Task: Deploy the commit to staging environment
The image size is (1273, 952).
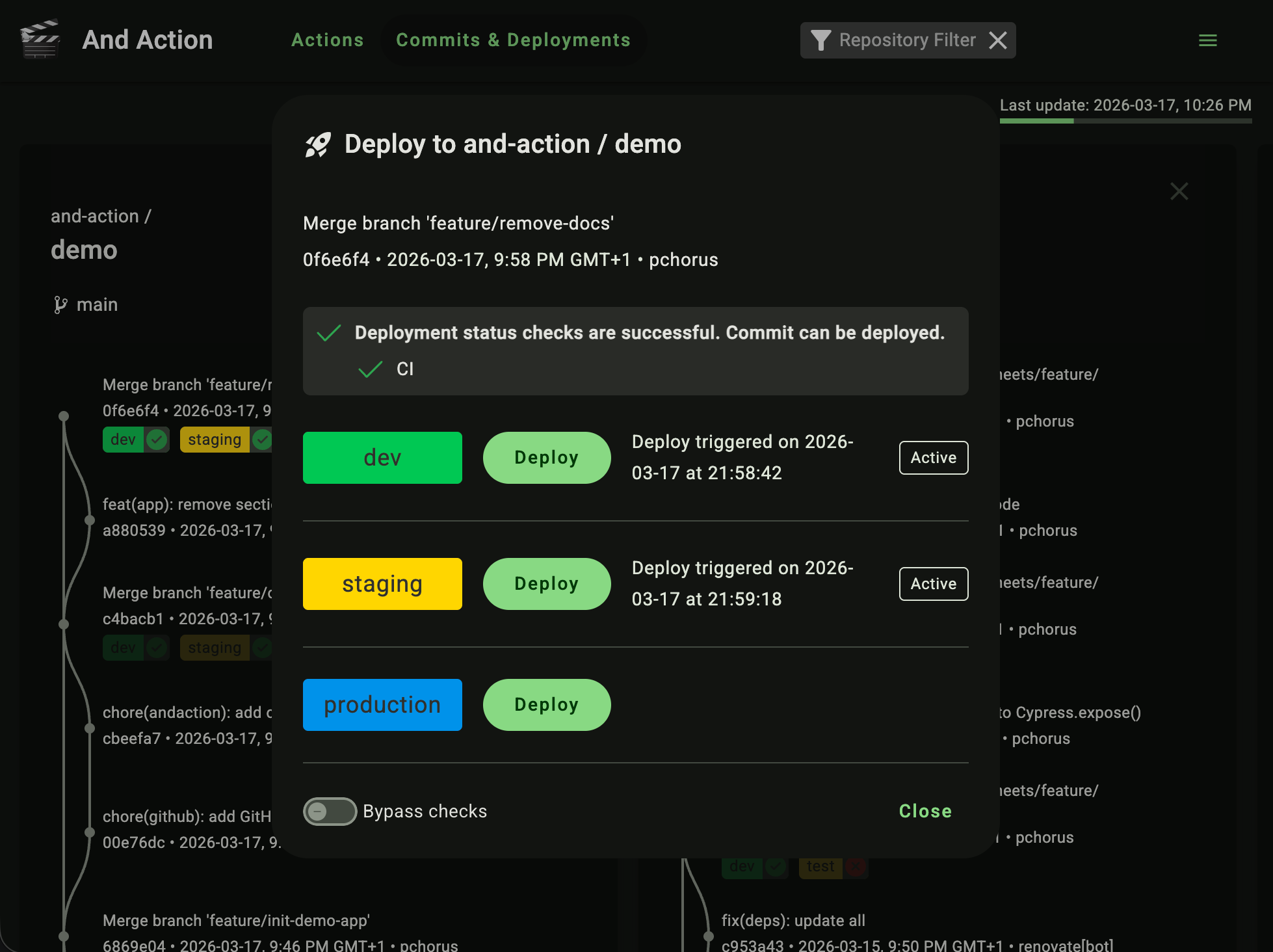Action: (546, 584)
